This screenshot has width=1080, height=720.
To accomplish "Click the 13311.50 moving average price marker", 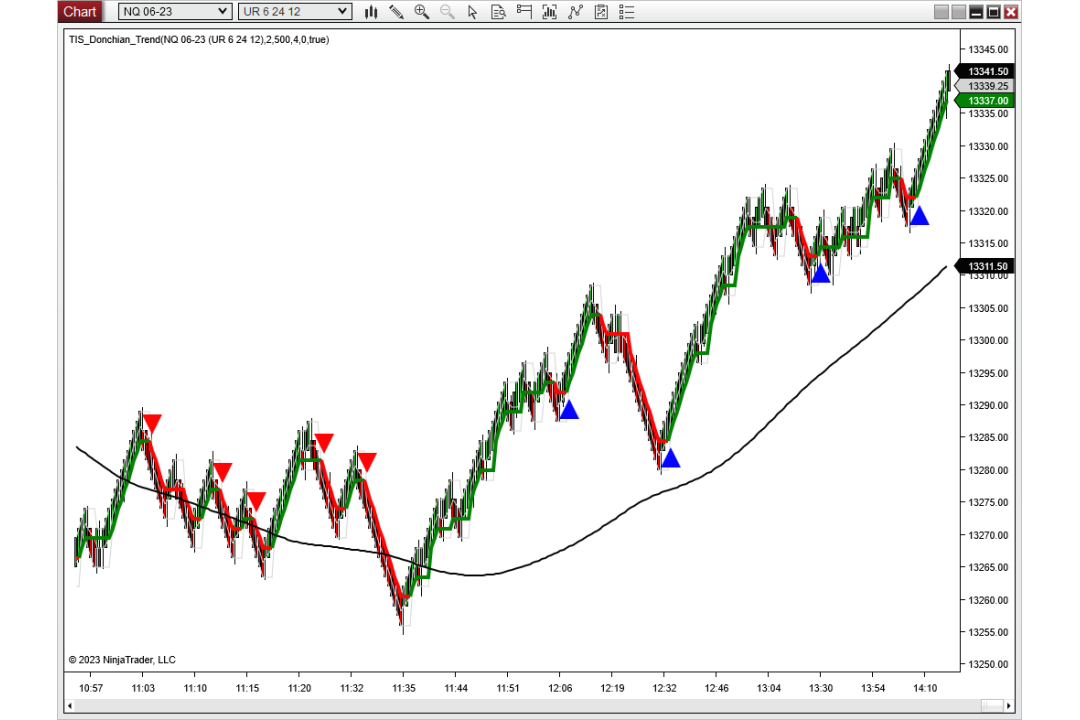I will (986, 266).
